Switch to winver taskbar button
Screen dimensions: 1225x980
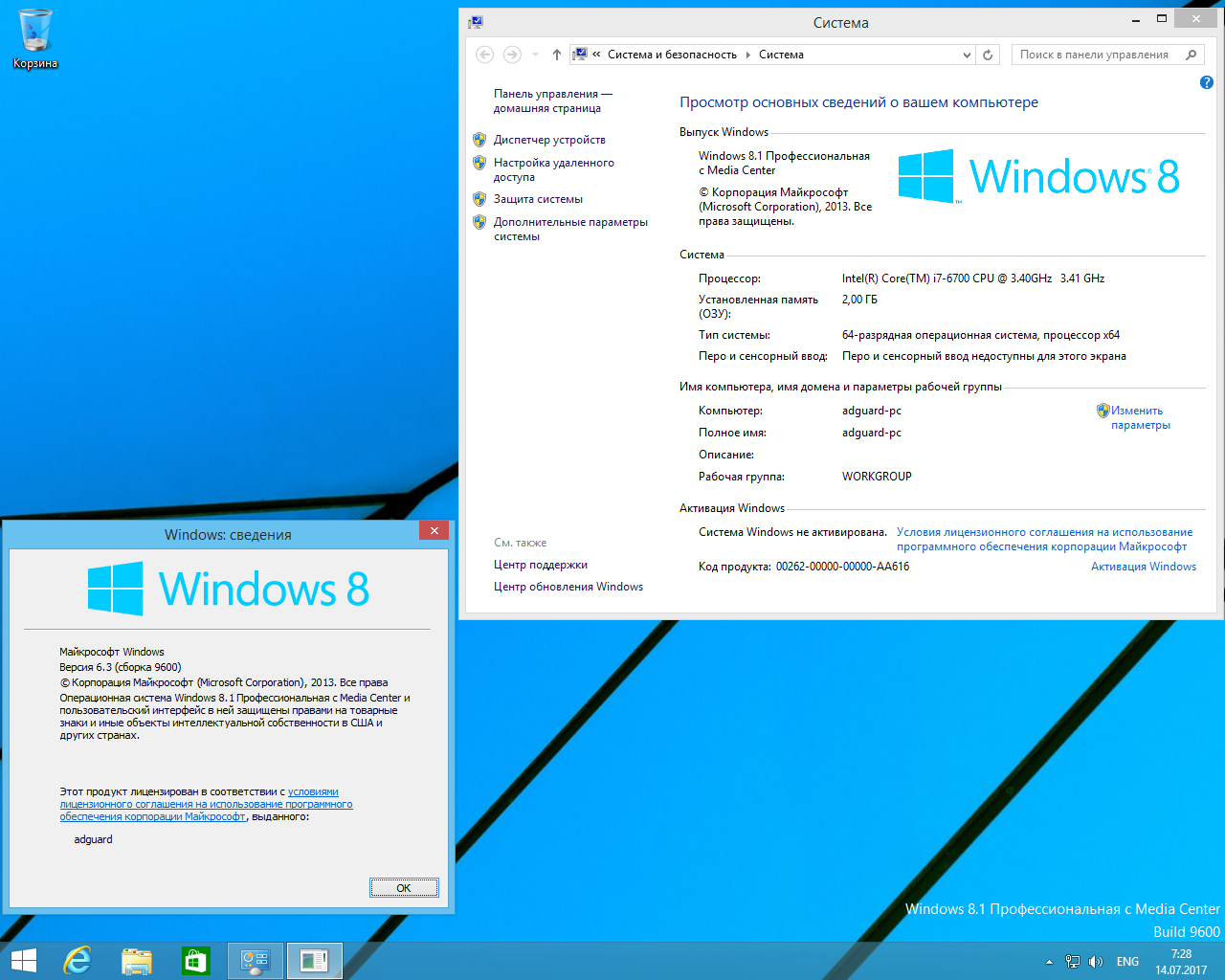tap(314, 961)
